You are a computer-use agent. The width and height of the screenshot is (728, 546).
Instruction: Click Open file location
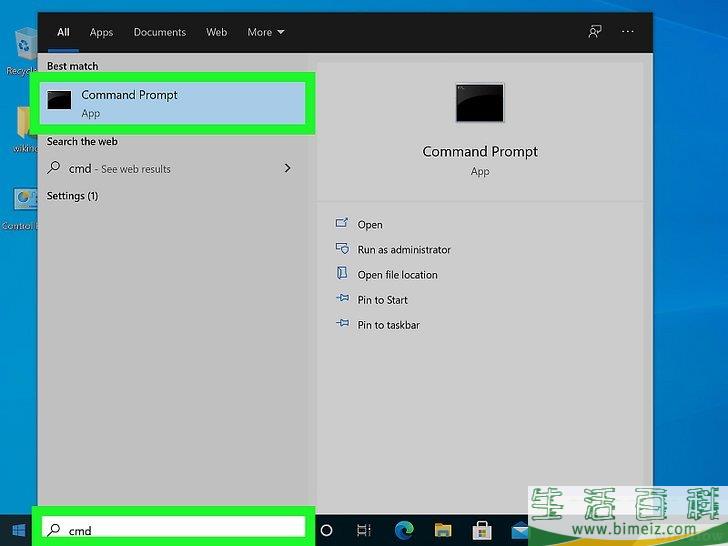pyautogui.click(x=397, y=275)
